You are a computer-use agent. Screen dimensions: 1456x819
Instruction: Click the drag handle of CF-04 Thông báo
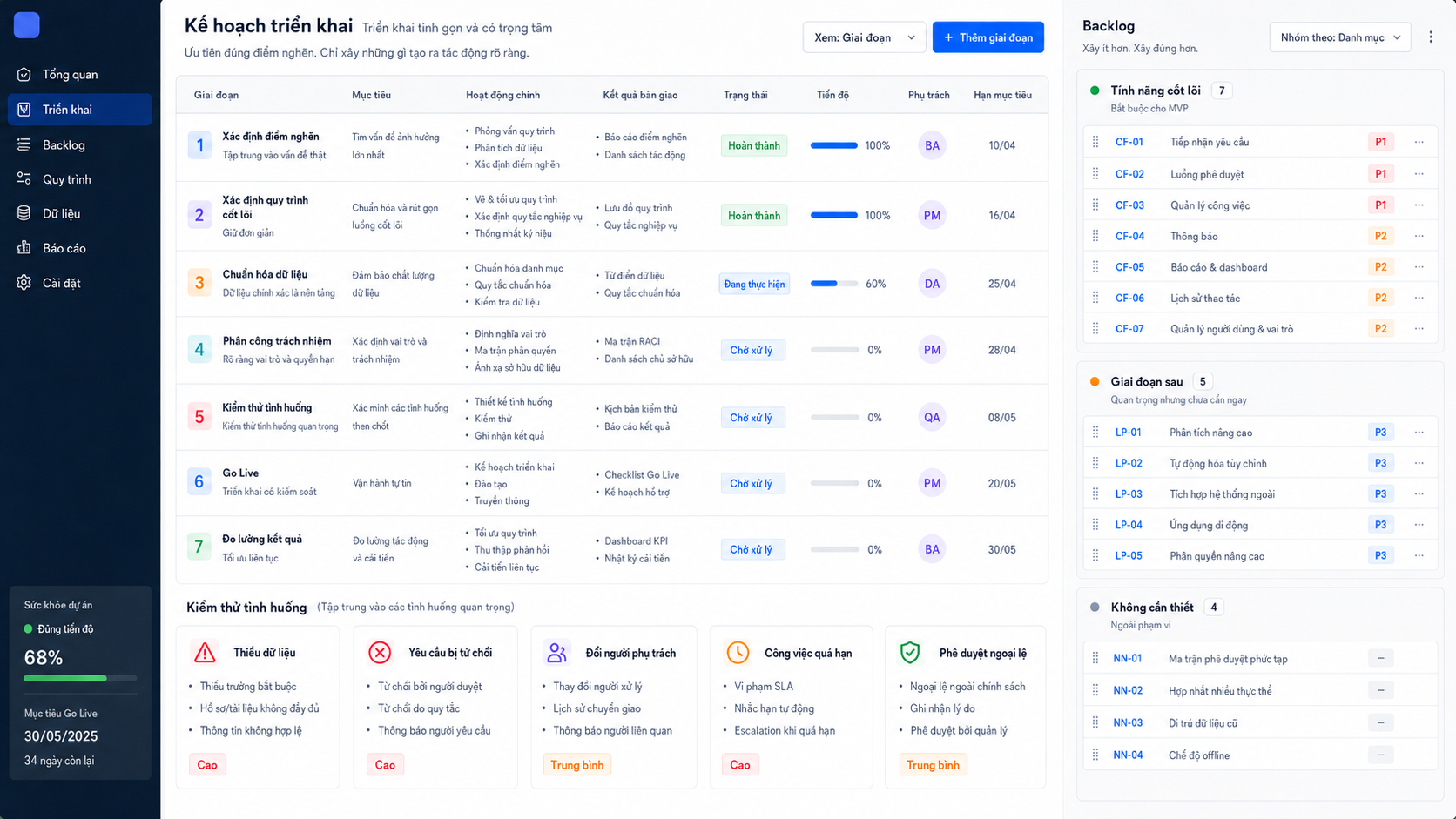[1095, 236]
